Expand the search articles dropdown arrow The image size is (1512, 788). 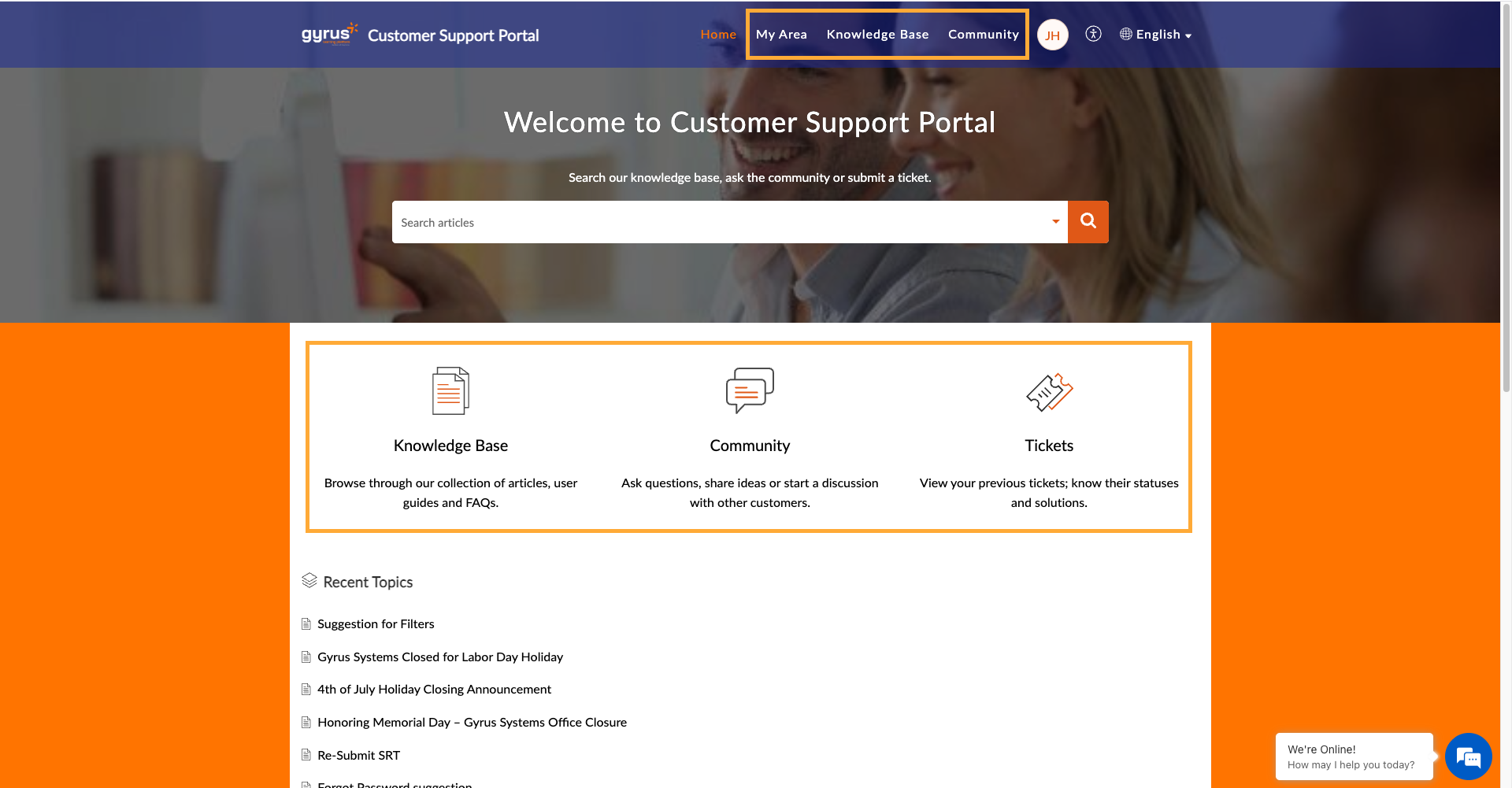click(1055, 222)
